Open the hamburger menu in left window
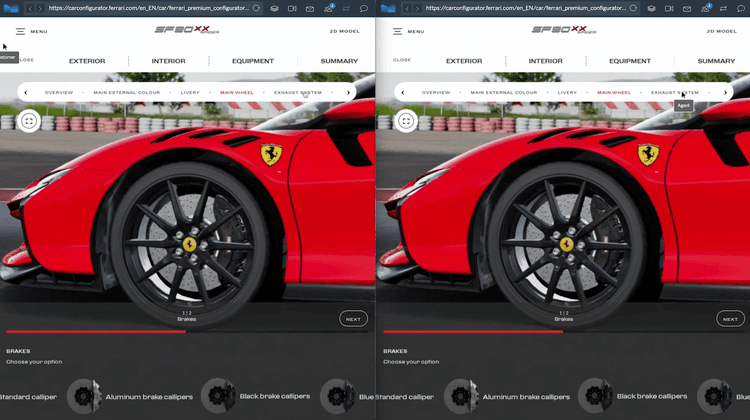 (x=20, y=31)
